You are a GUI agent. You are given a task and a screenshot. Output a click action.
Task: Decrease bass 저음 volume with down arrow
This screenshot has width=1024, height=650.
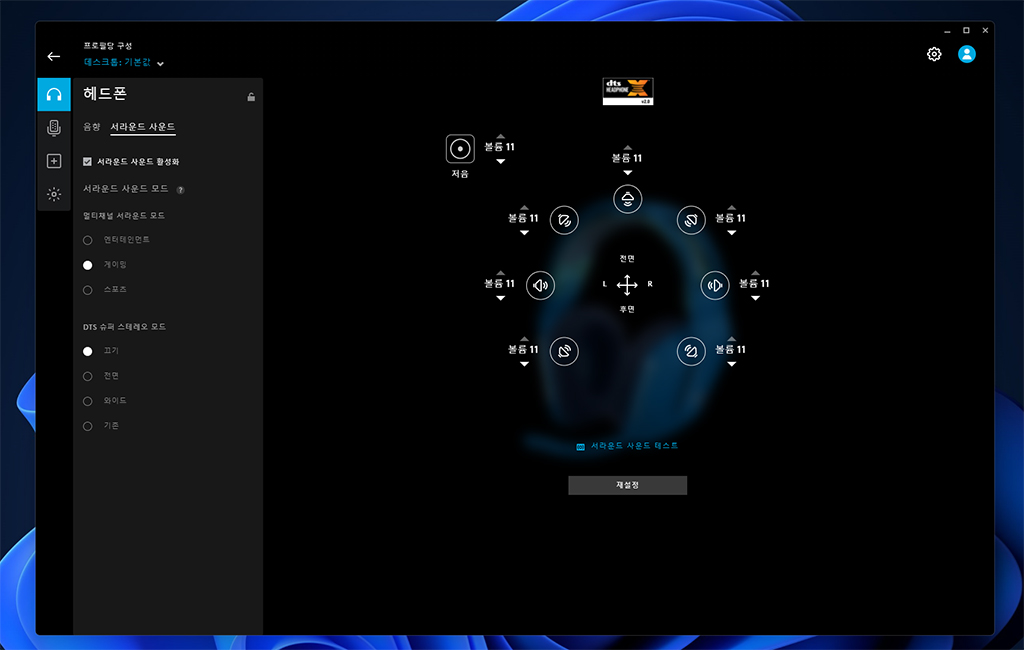tap(500, 161)
